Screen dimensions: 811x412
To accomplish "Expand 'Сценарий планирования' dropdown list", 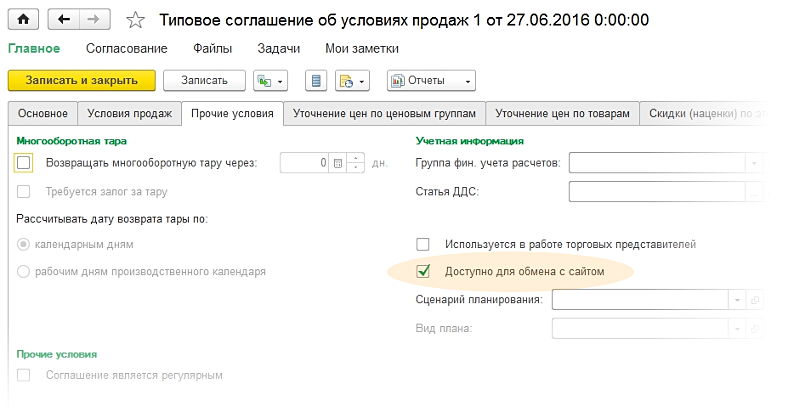I will click(x=737, y=299).
